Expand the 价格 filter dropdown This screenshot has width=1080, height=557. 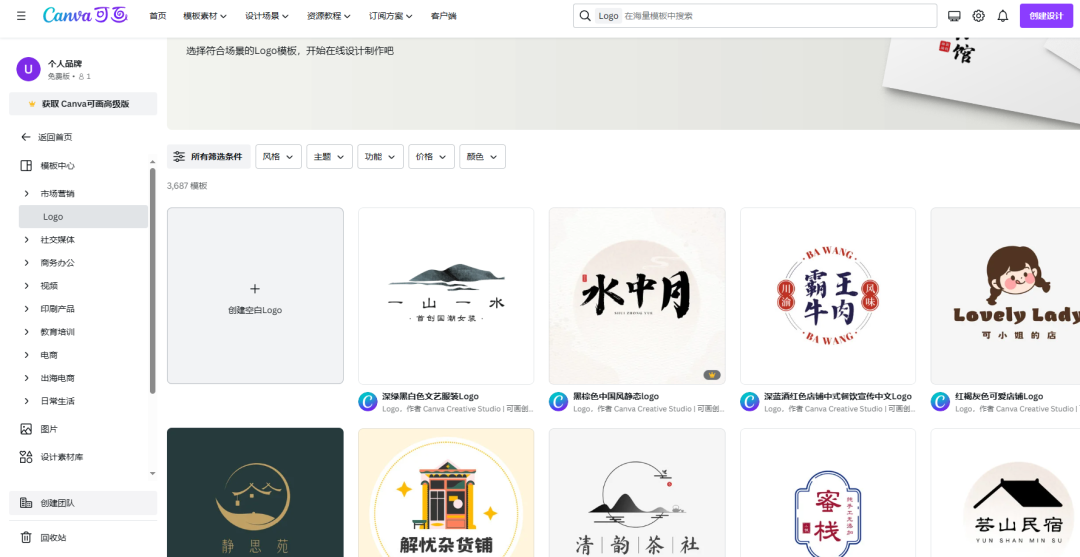pos(431,156)
